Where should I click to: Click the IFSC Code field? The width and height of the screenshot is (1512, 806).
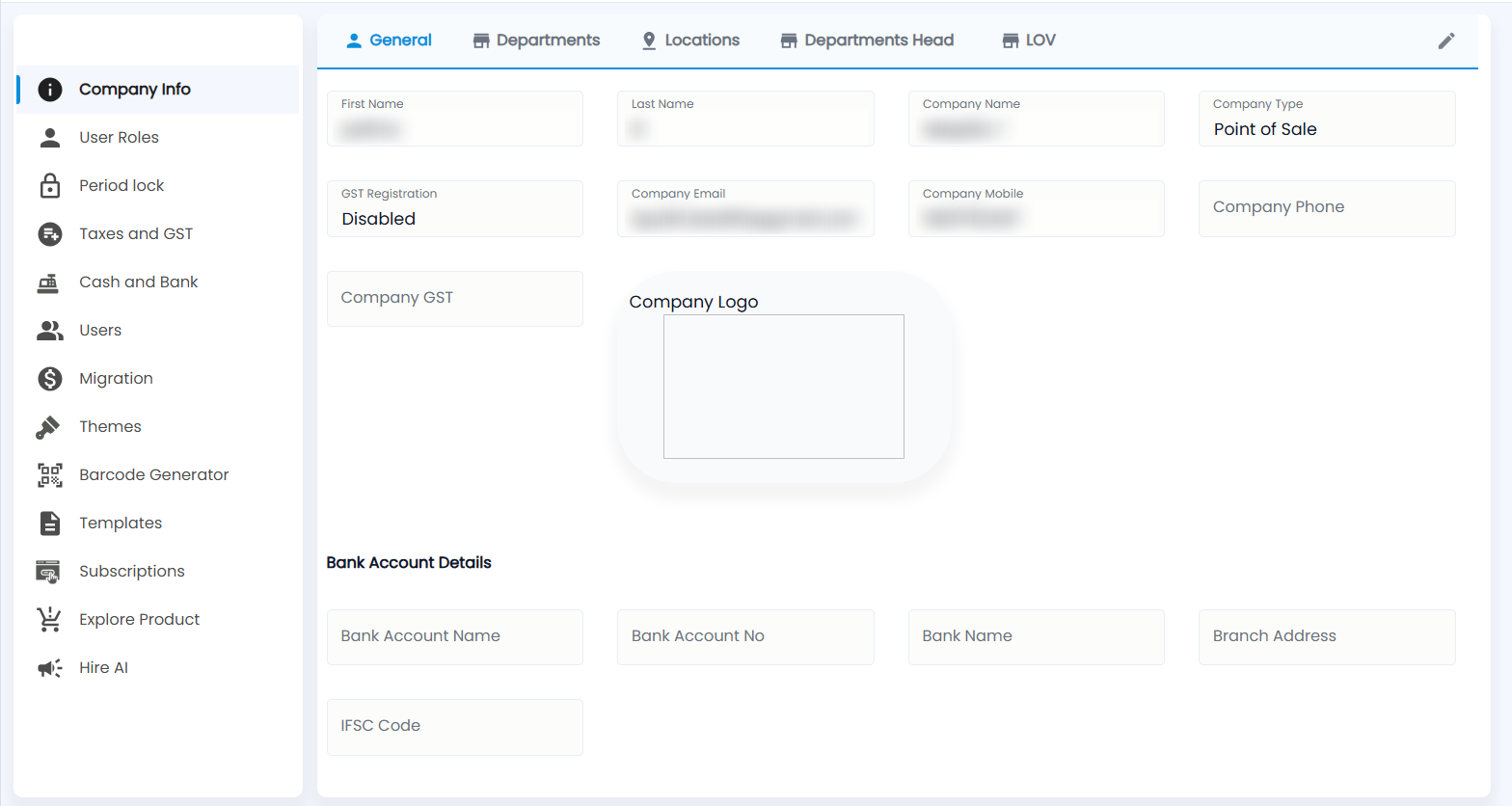click(x=455, y=727)
